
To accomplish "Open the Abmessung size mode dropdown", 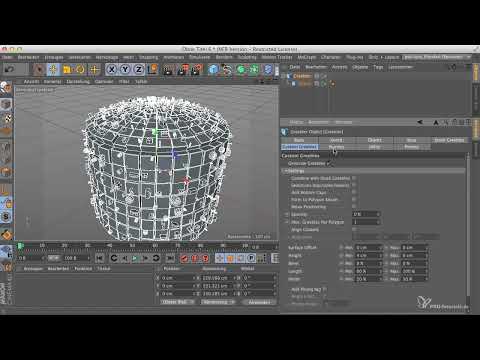I will (217, 302).
